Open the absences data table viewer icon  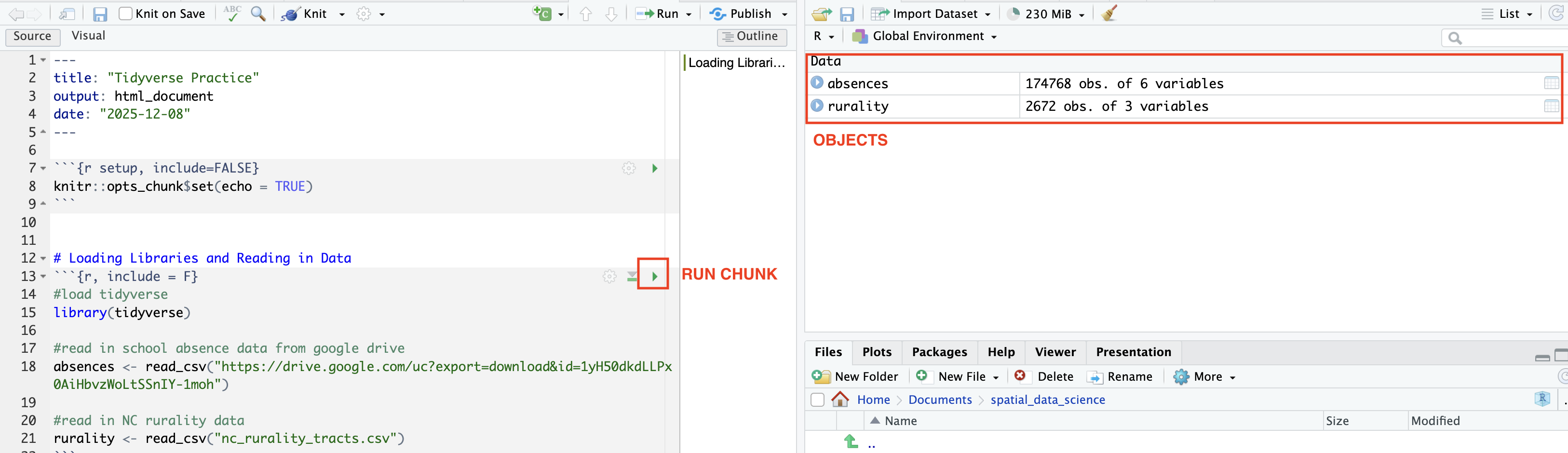tap(1550, 83)
